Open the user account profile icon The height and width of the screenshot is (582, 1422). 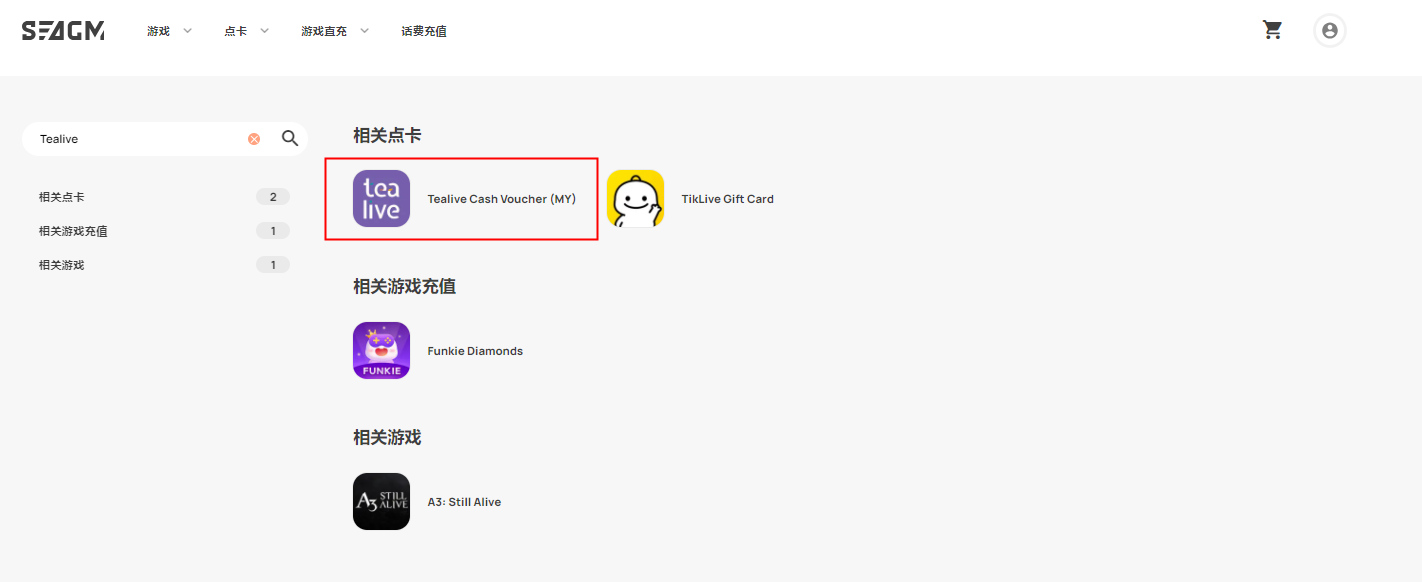coord(1330,31)
